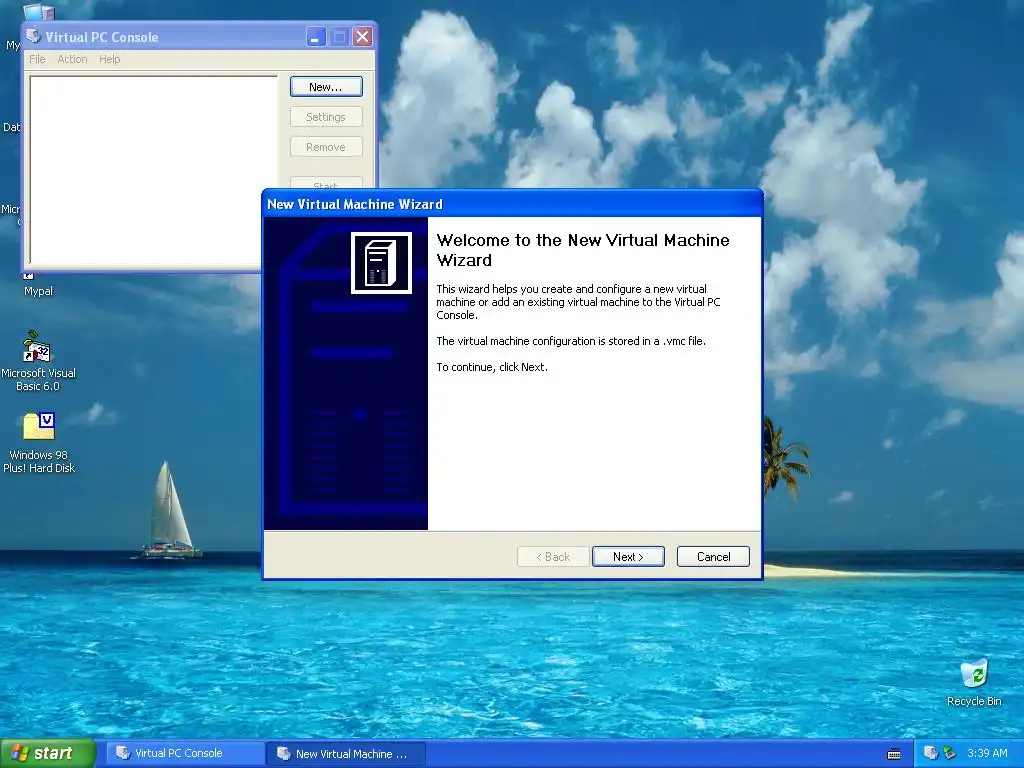This screenshot has width=1024, height=768.
Task: Click the Remove button in Virtual PC Console
Action: click(326, 147)
